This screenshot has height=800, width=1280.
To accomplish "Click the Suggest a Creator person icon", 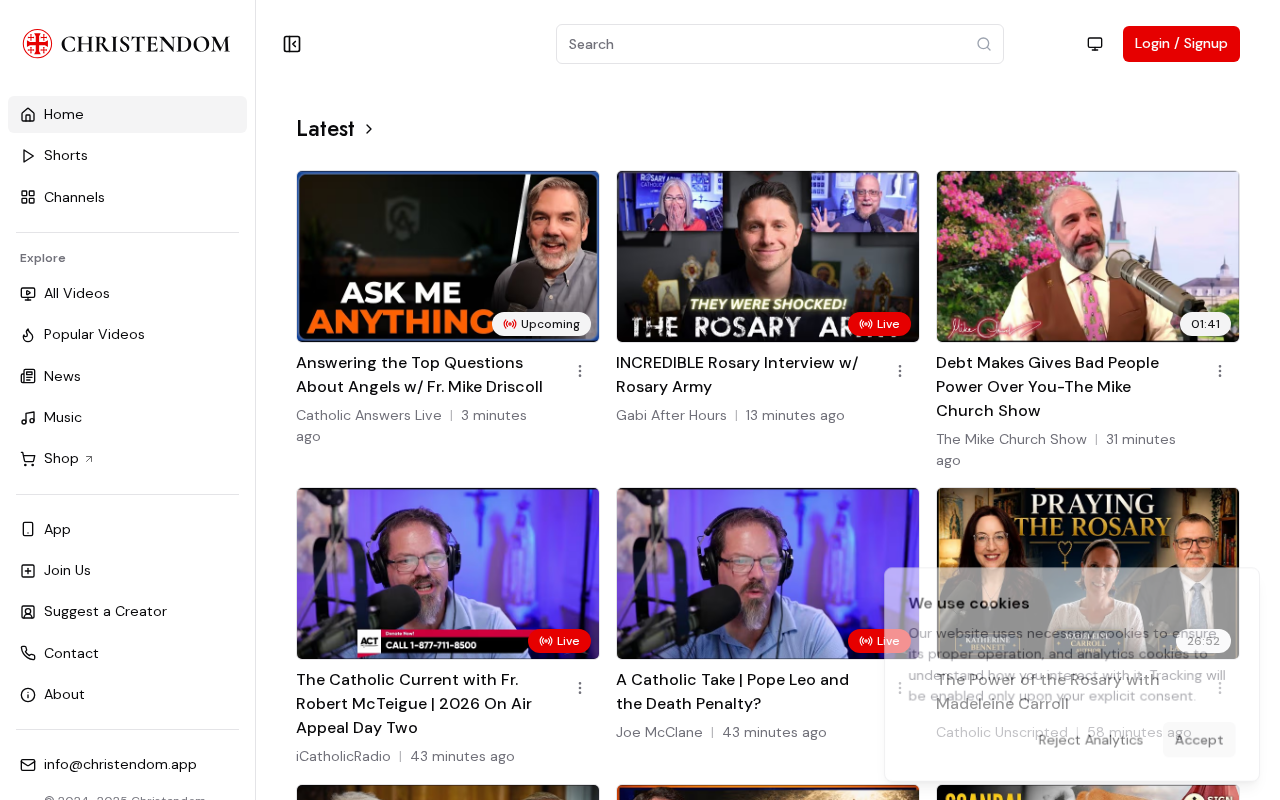I will (28, 612).
